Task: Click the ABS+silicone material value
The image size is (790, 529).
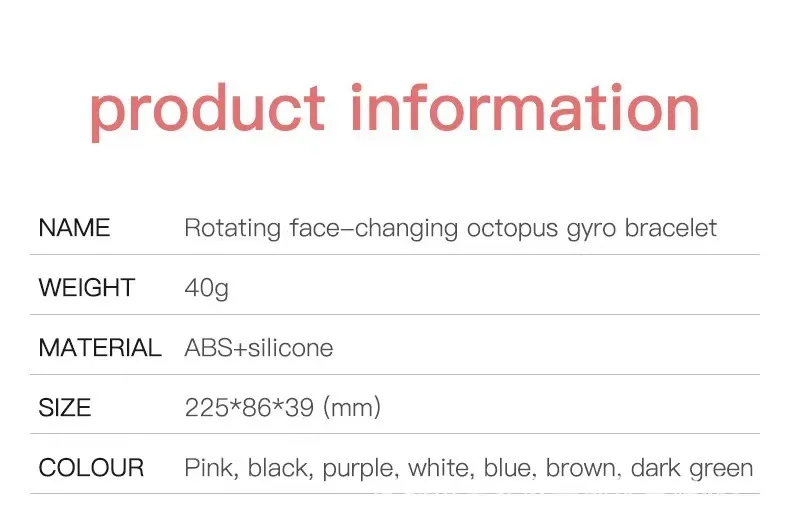Action: pyautogui.click(x=258, y=348)
